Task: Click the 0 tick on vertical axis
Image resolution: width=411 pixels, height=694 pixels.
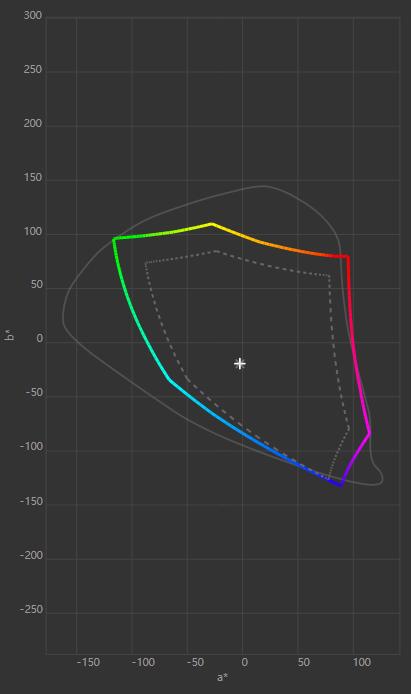Action: coord(40,339)
